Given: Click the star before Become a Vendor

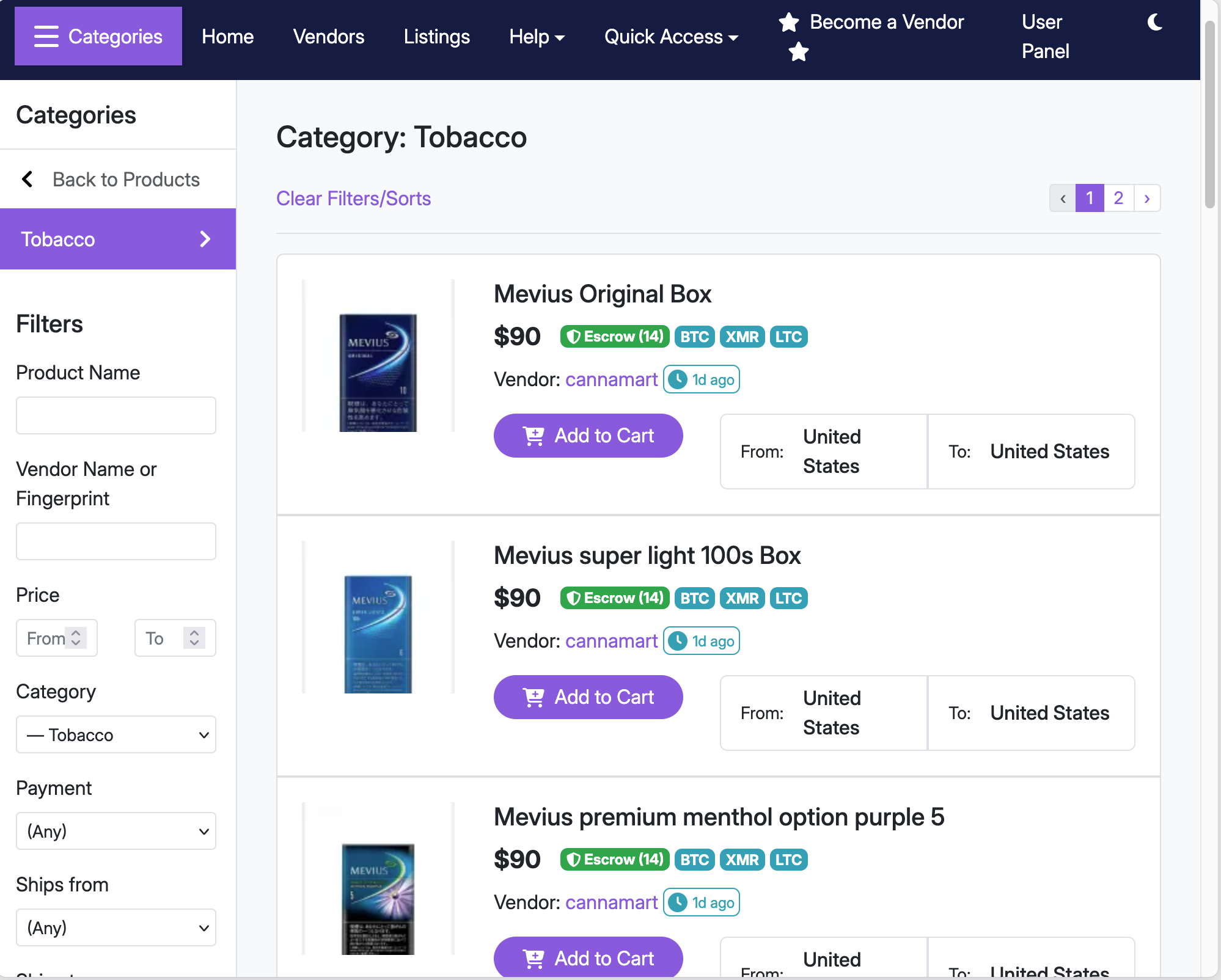Looking at the screenshot, I should click(789, 23).
